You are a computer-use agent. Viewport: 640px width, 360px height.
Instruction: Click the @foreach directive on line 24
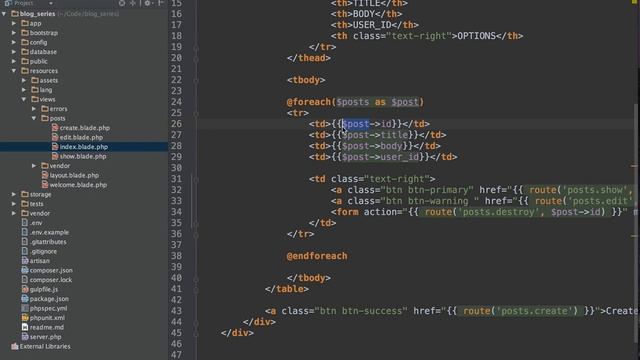tap(308, 102)
